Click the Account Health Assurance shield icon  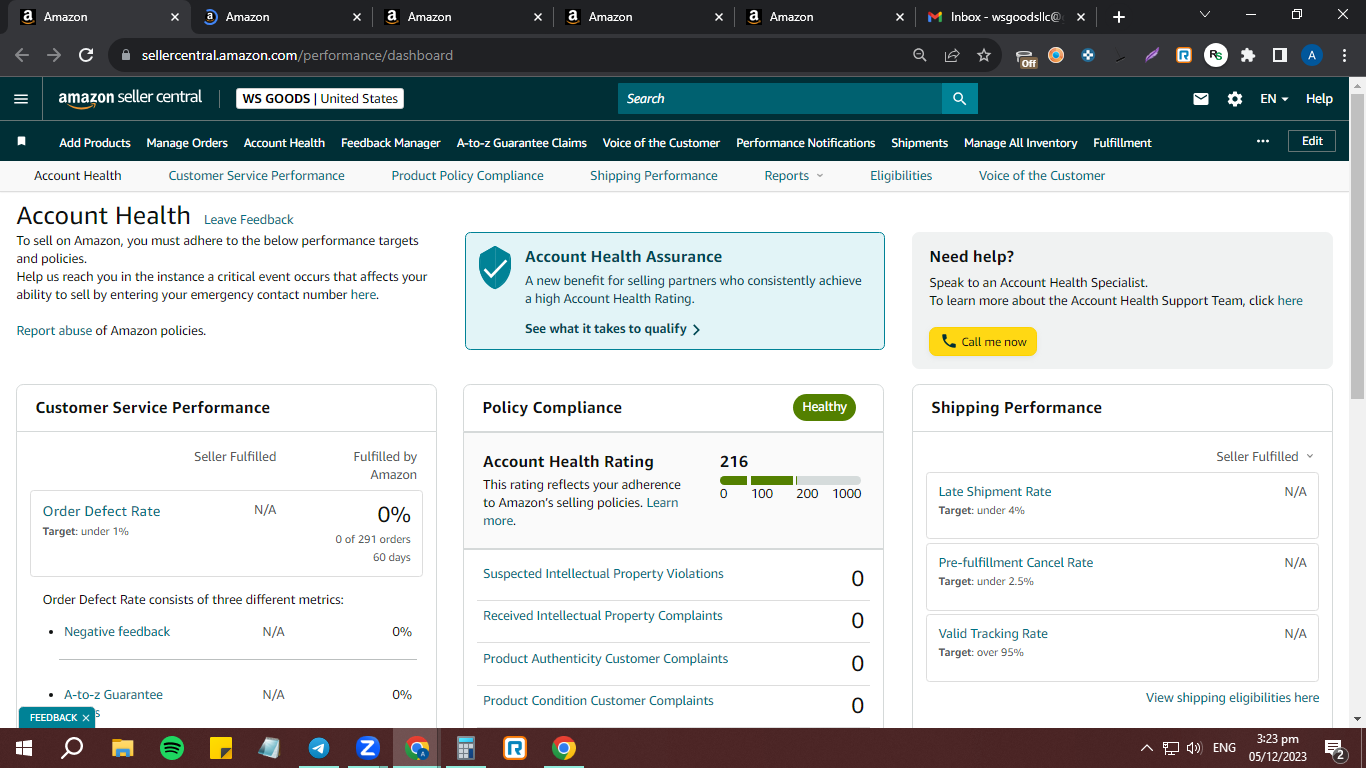495,268
